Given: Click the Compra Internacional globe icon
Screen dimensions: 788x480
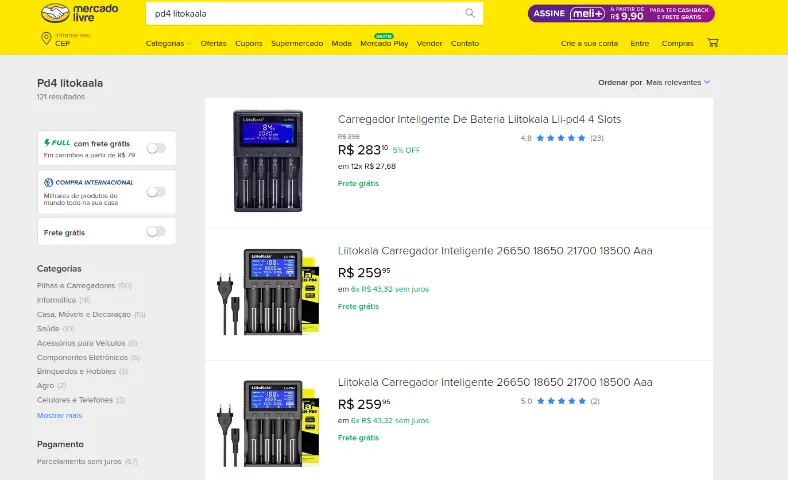Looking at the screenshot, I should 49,182.
